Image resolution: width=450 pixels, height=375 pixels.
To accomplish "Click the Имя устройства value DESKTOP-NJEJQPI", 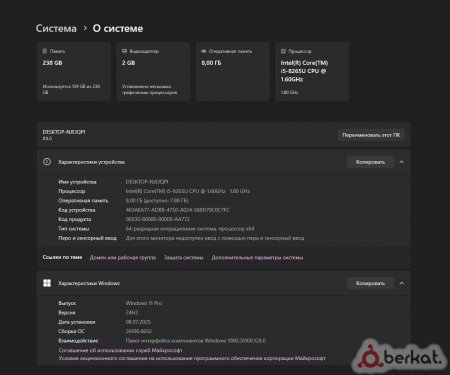I will point(147,182).
